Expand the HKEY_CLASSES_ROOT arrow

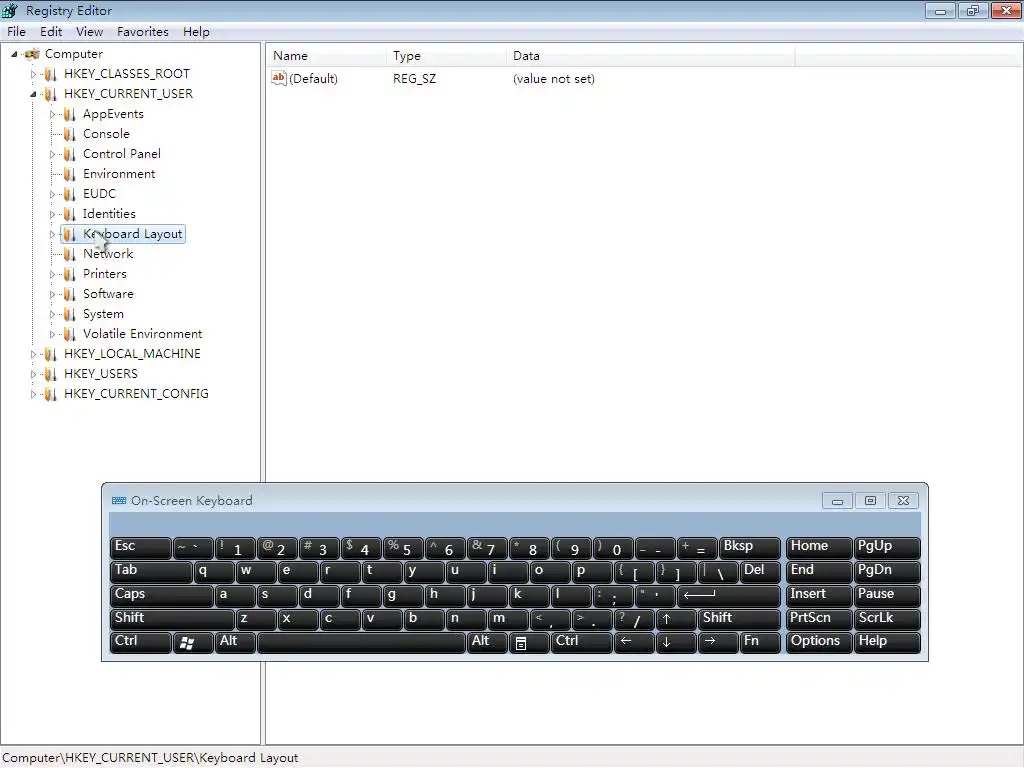33,74
